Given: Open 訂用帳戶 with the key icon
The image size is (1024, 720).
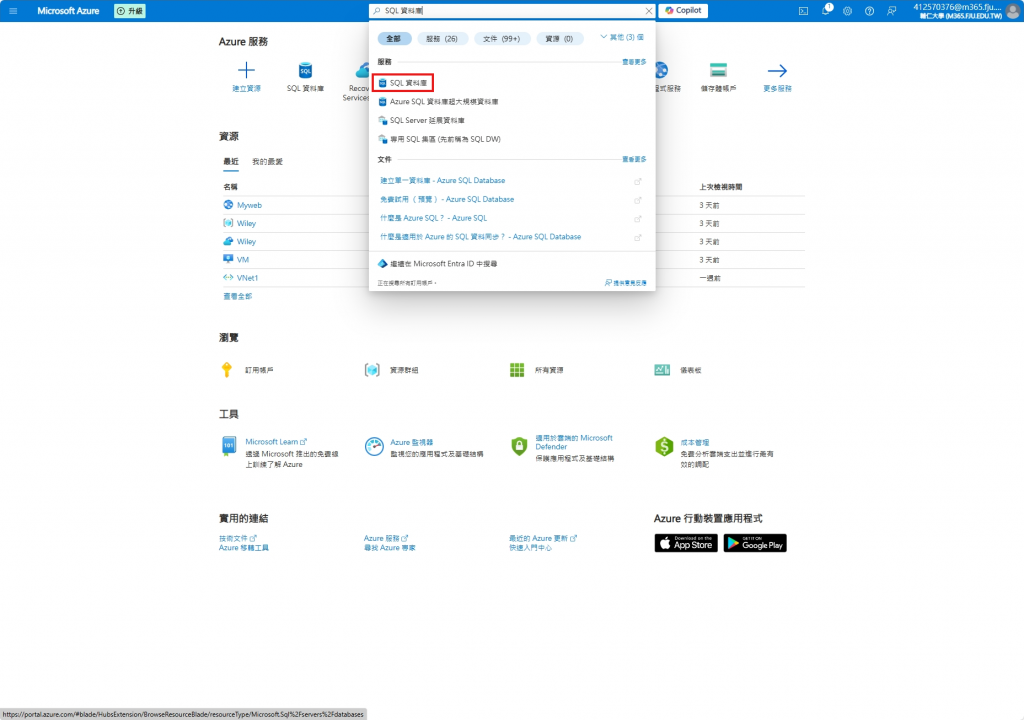Looking at the screenshot, I should [248, 370].
